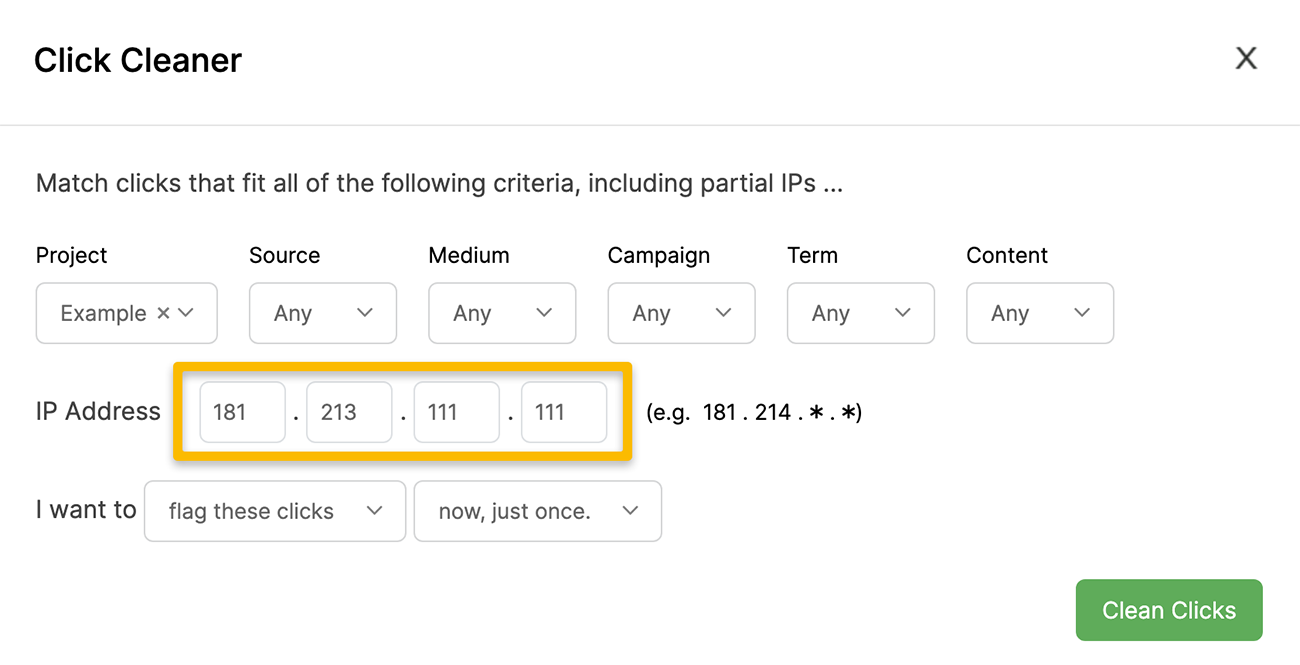Close the Click Cleaner dialog
The height and width of the screenshot is (665, 1300).
pyautogui.click(x=1246, y=59)
